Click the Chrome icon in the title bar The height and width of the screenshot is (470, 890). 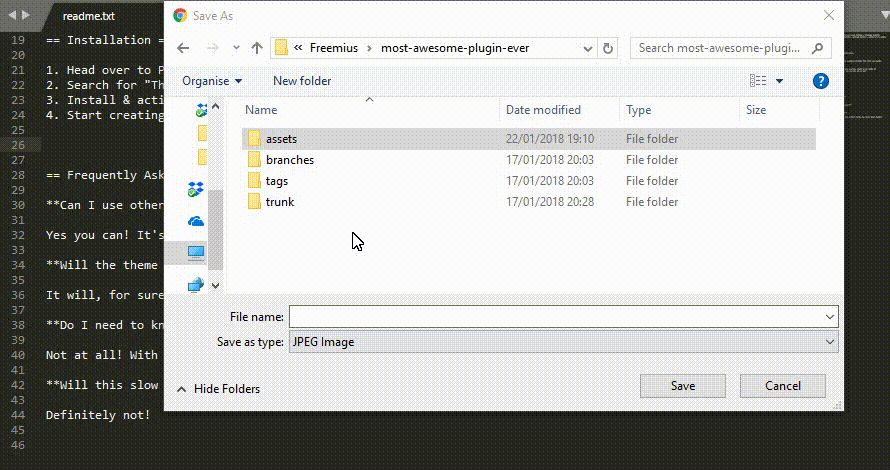click(x=180, y=15)
